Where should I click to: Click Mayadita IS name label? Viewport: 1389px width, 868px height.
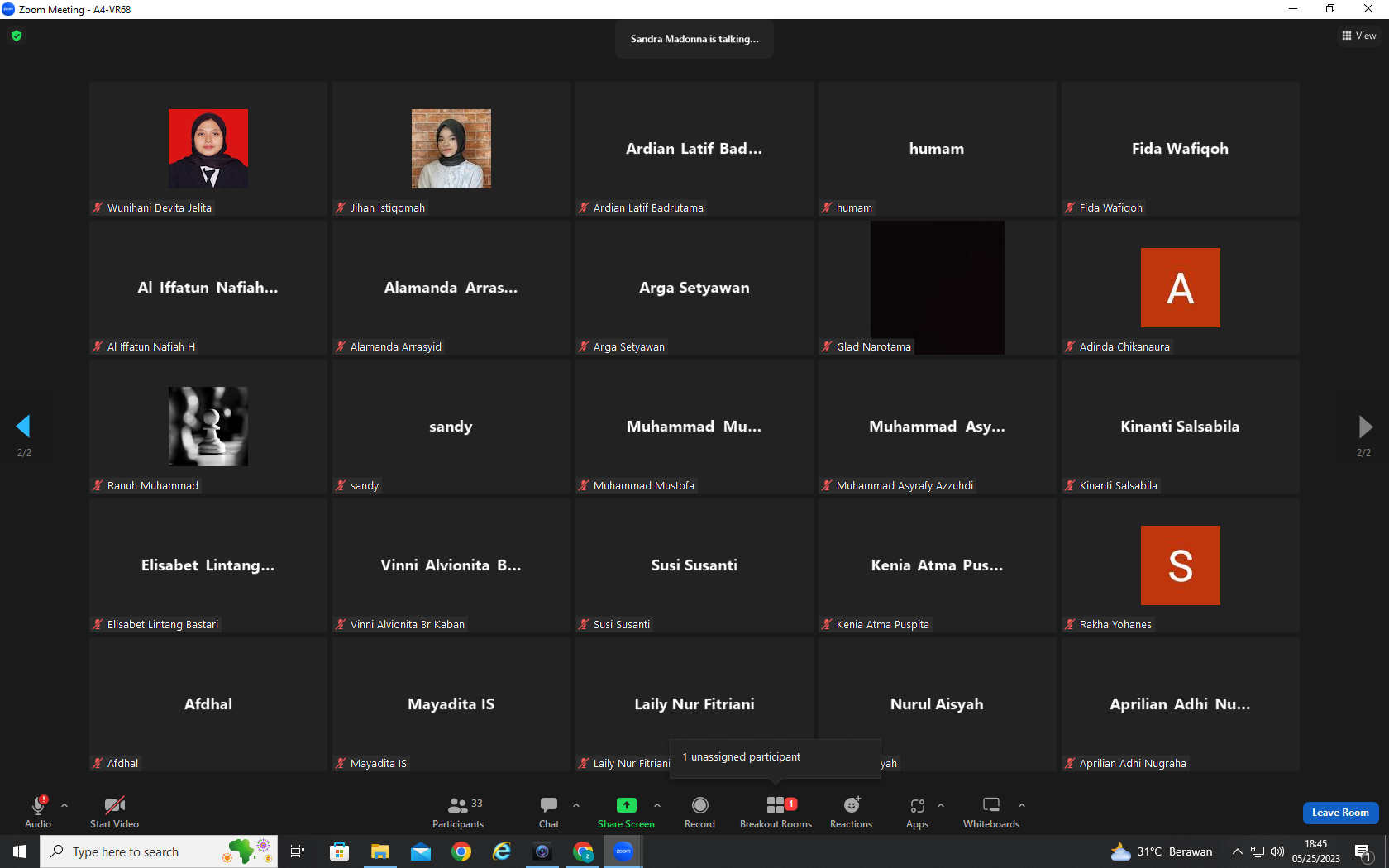tap(379, 763)
